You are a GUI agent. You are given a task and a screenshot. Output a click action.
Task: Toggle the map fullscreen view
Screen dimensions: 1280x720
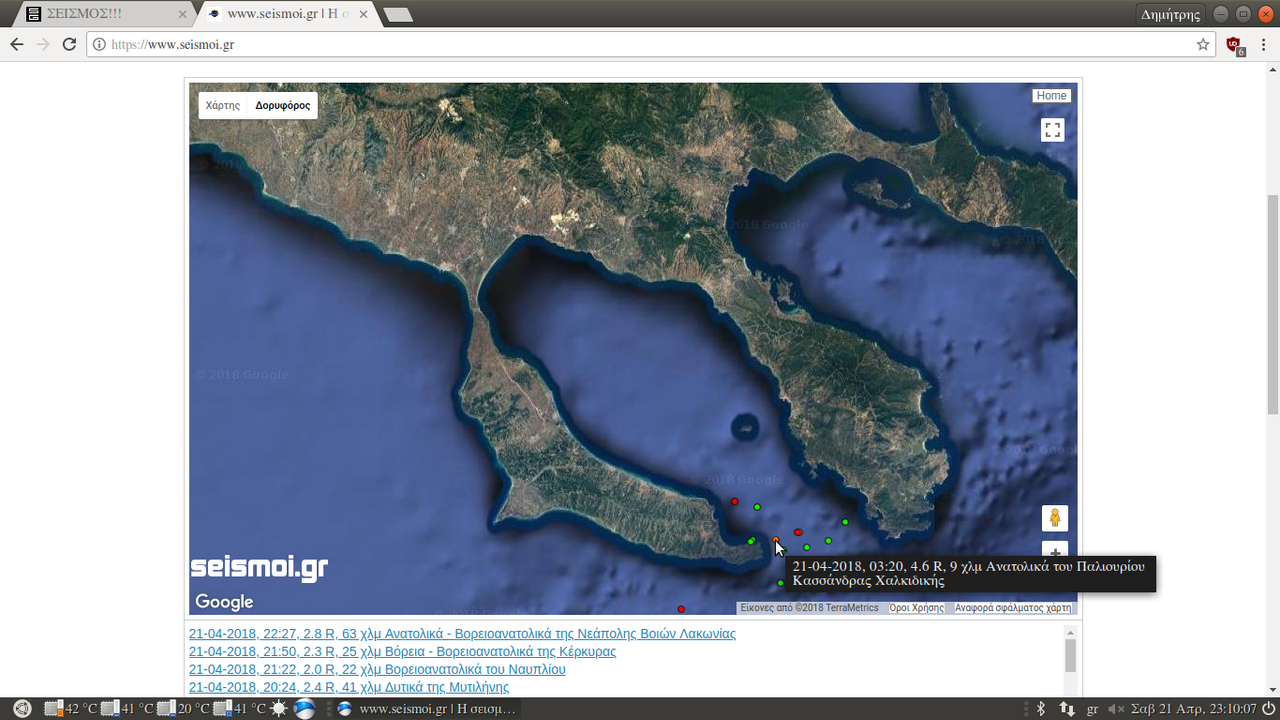1052,130
